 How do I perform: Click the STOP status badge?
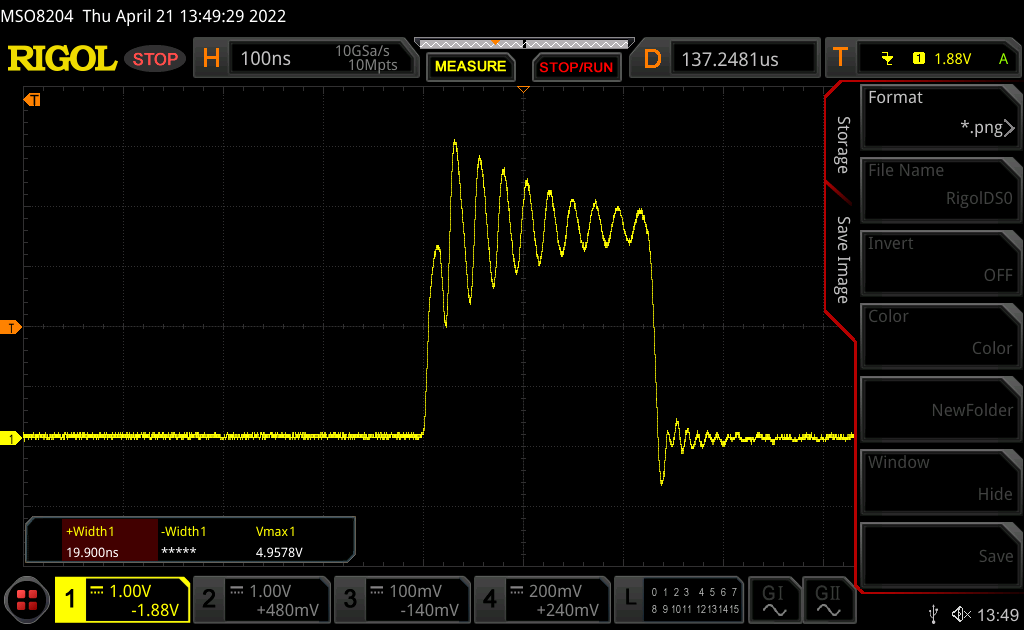point(155,59)
